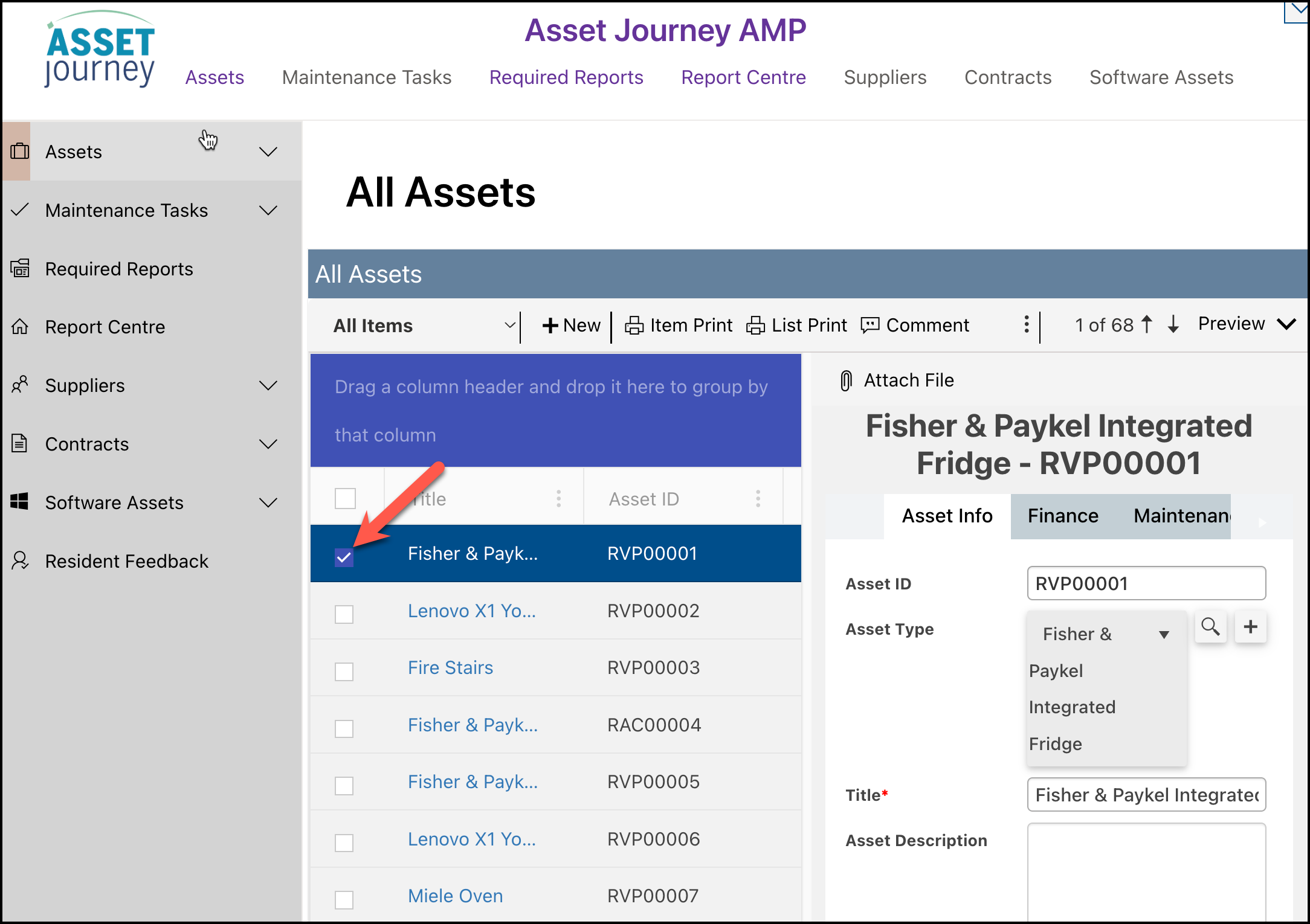Click the Item Print printer icon
The image size is (1310, 924).
[x=634, y=326]
